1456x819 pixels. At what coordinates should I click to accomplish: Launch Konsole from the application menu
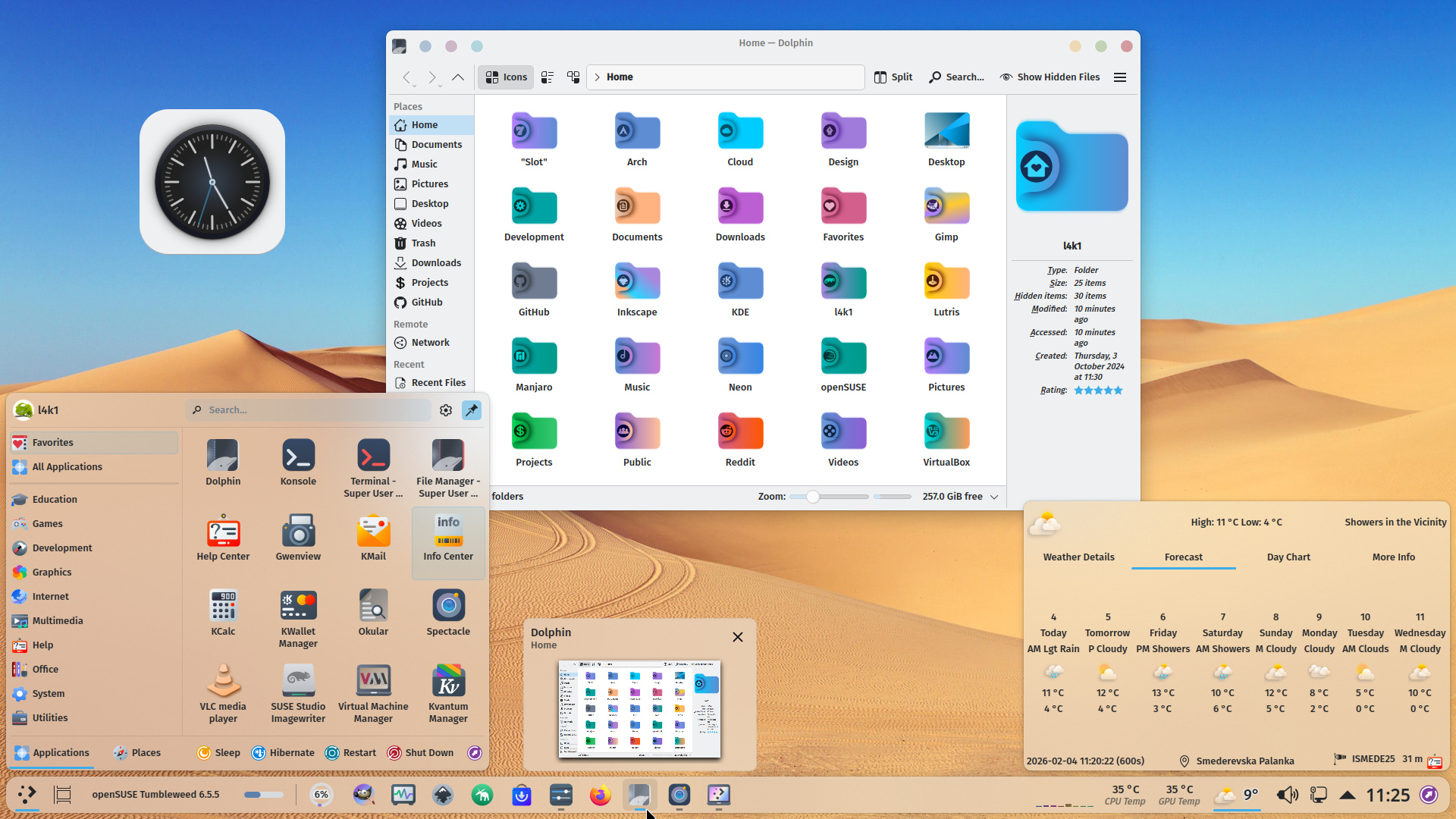298,463
